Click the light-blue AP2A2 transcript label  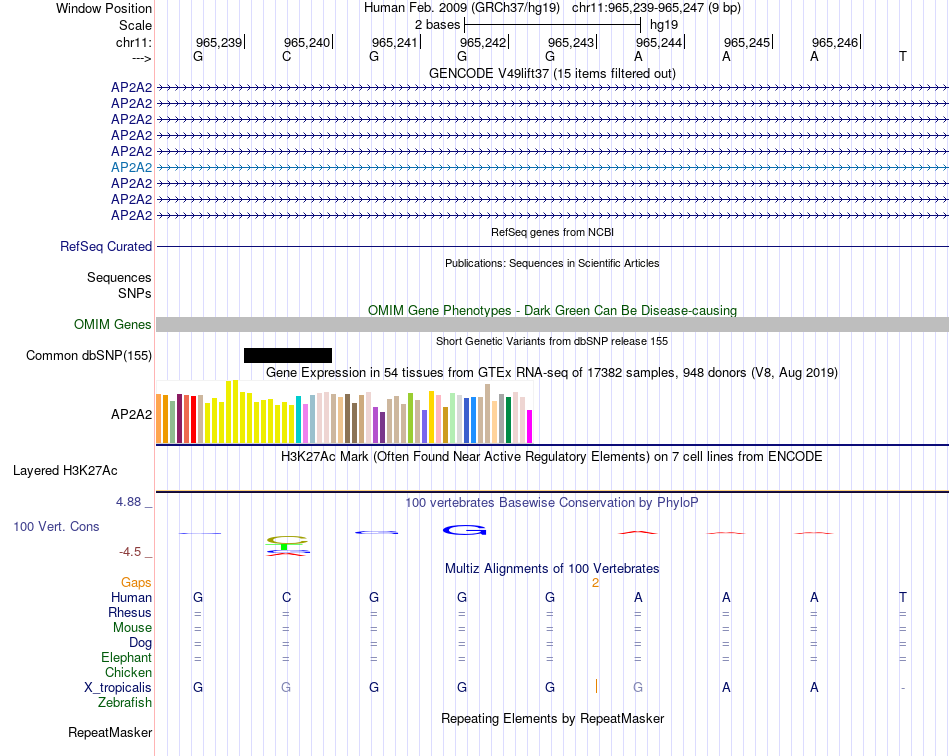[131, 167]
